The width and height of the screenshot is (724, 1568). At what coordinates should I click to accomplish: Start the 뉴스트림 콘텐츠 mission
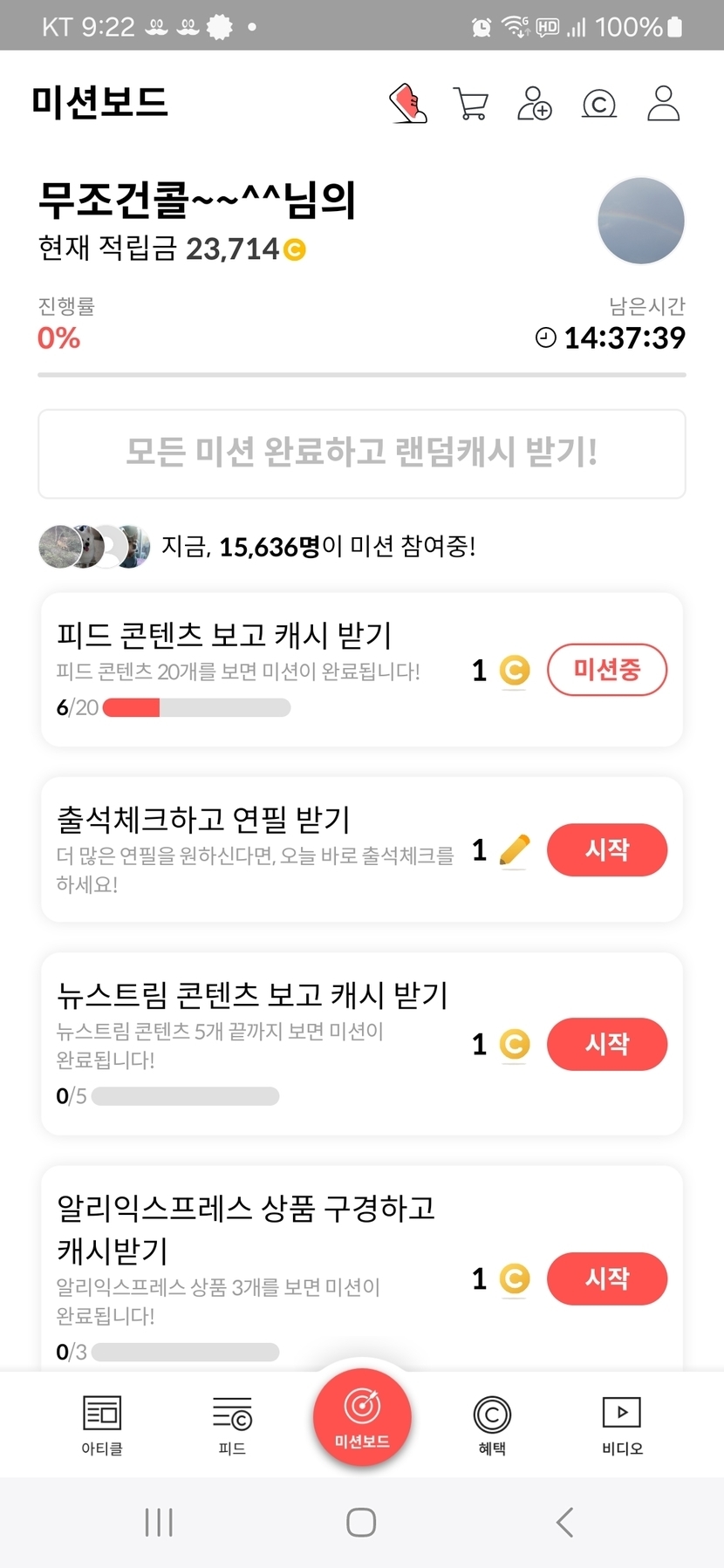click(606, 1043)
